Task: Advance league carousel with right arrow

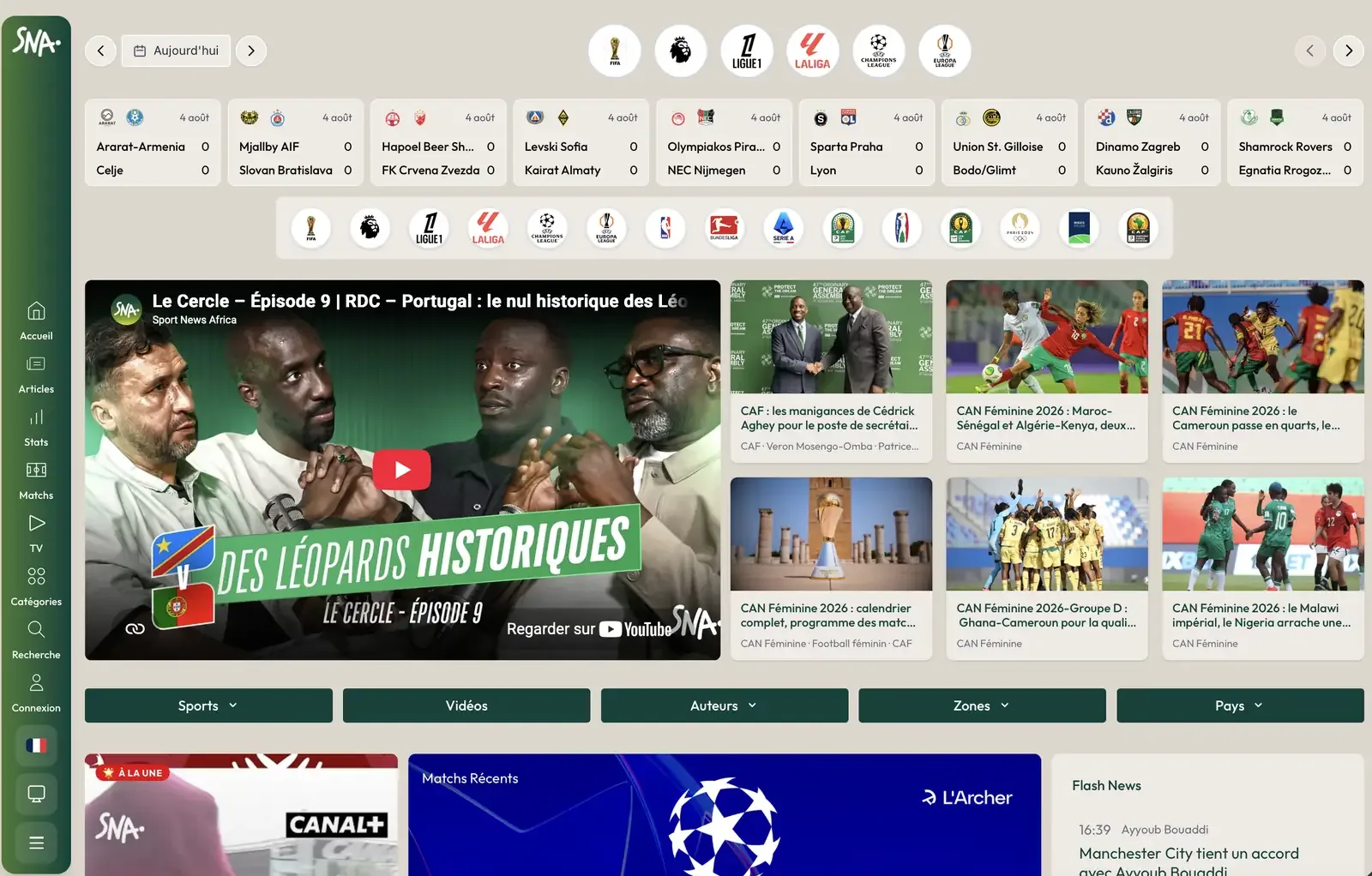Action: (x=1349, y=51)
